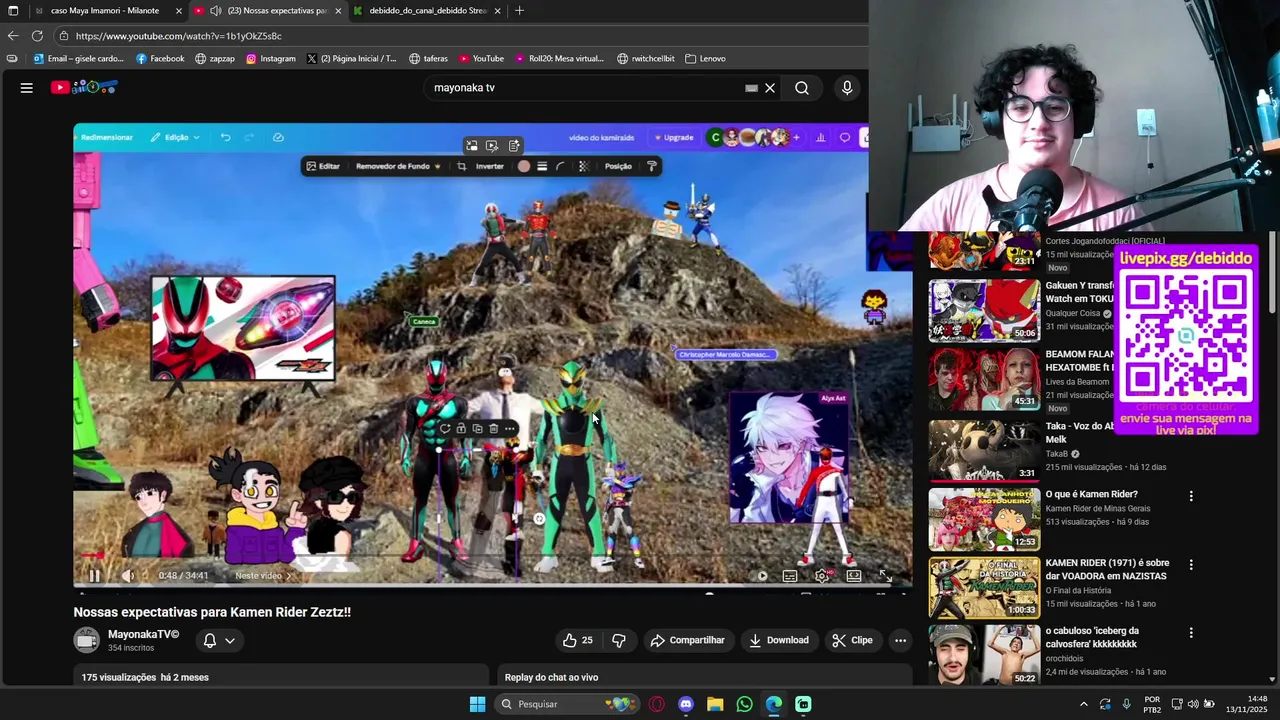Open the Roll20 Mesa virtual bookmark

coord(559,59)
